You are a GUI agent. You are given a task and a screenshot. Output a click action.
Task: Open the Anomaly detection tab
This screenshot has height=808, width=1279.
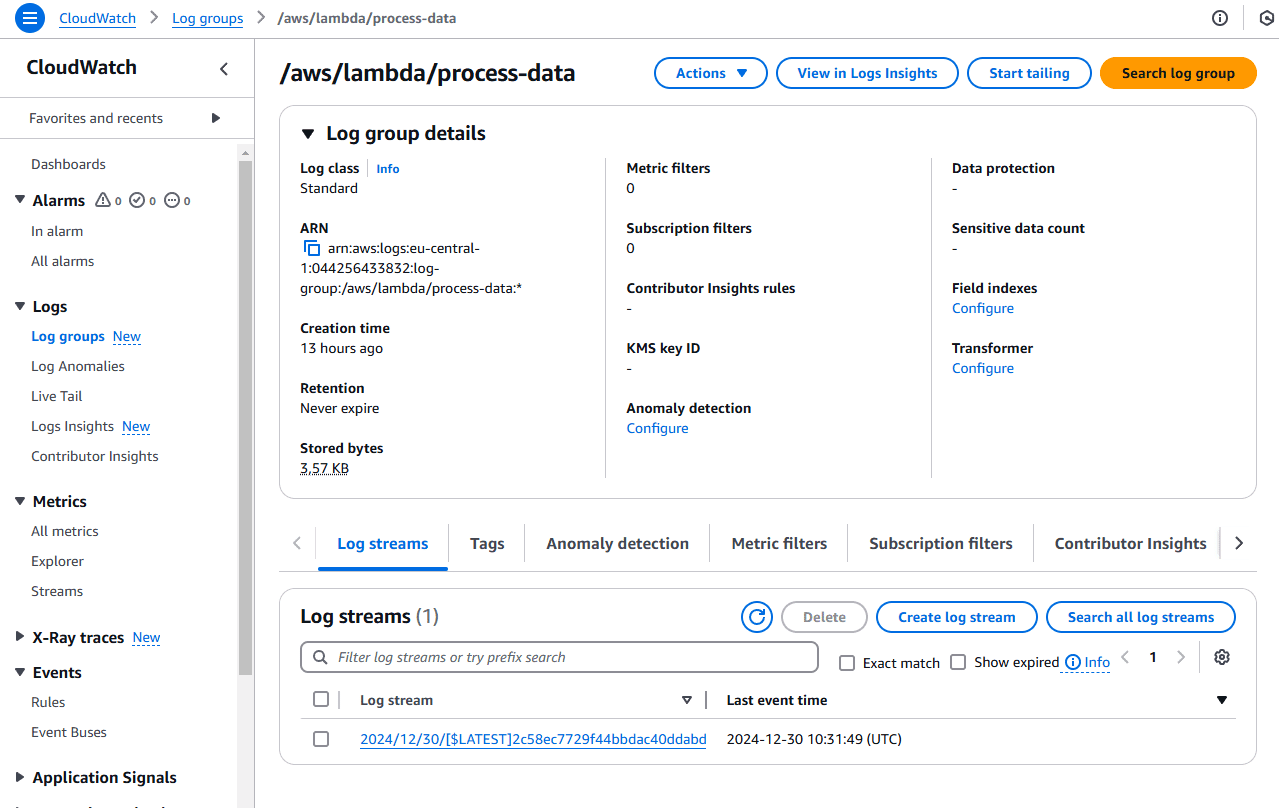[617, 544]
